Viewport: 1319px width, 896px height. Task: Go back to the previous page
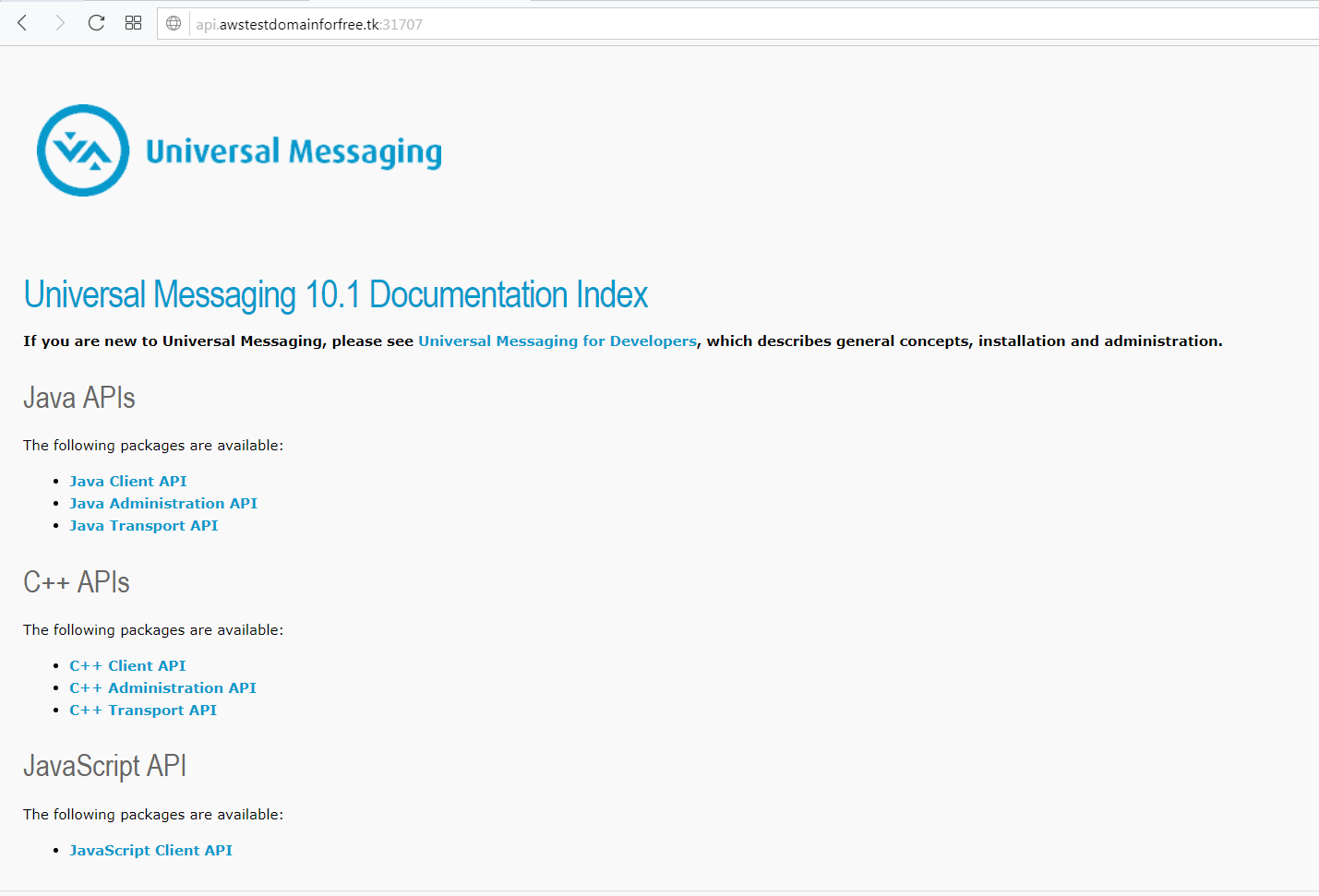[23, 23]
